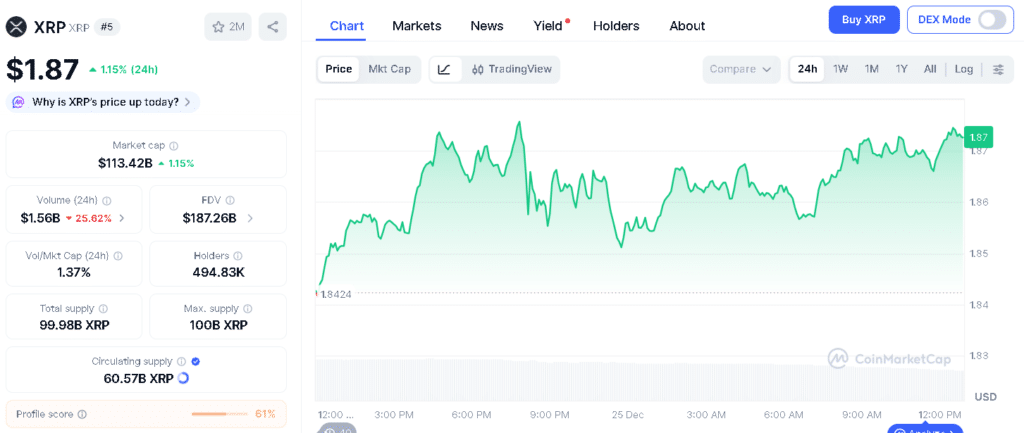Switch to the Yield tab
Viewport: 1024px width, 433px height.
point(548,26)
